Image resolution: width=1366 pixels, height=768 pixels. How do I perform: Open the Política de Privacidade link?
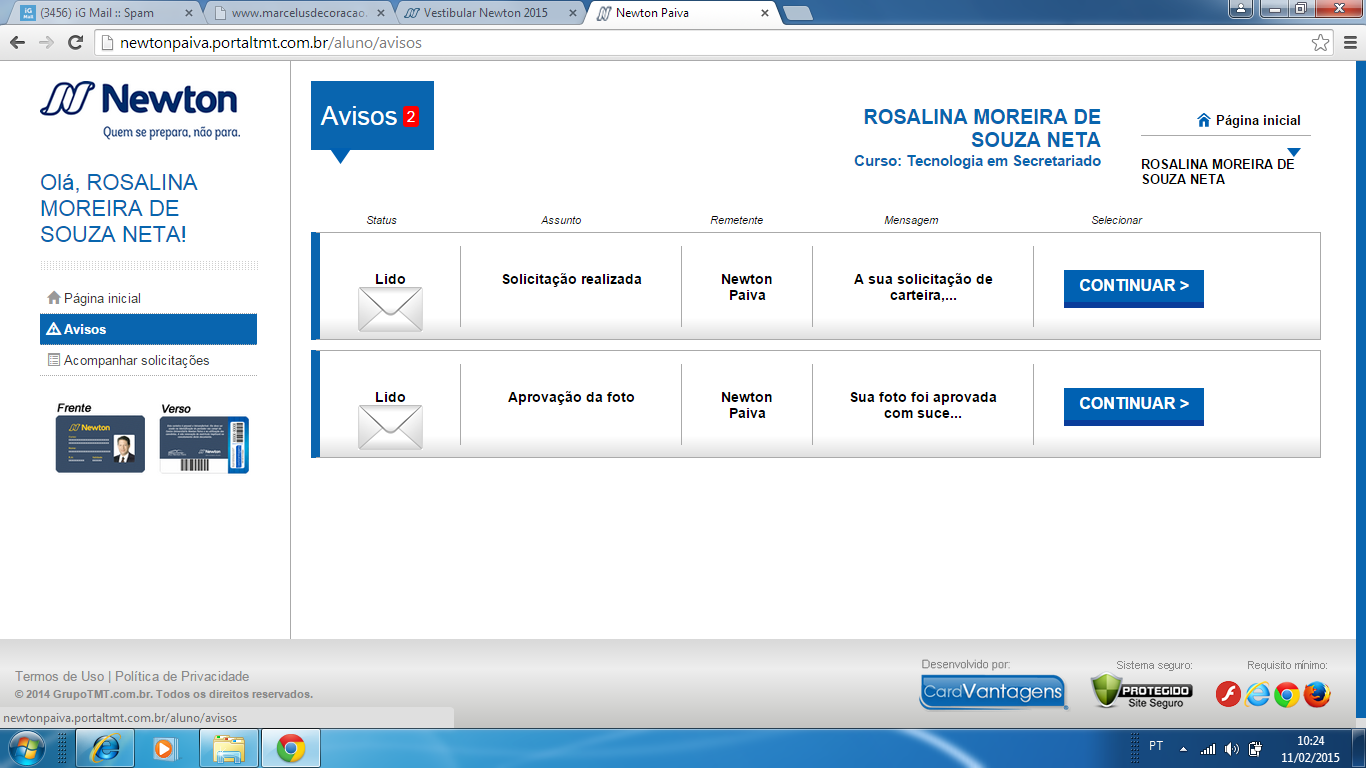click(182, 676)
